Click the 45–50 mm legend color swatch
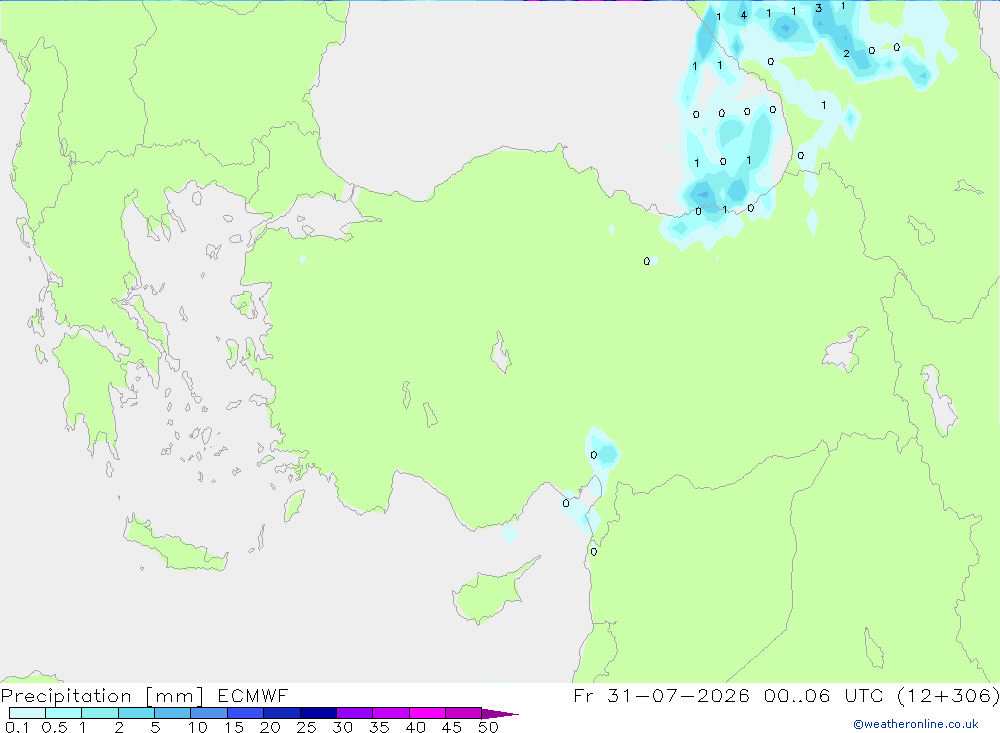Screen dimensions: 1000x733 [x=464, y=713]
